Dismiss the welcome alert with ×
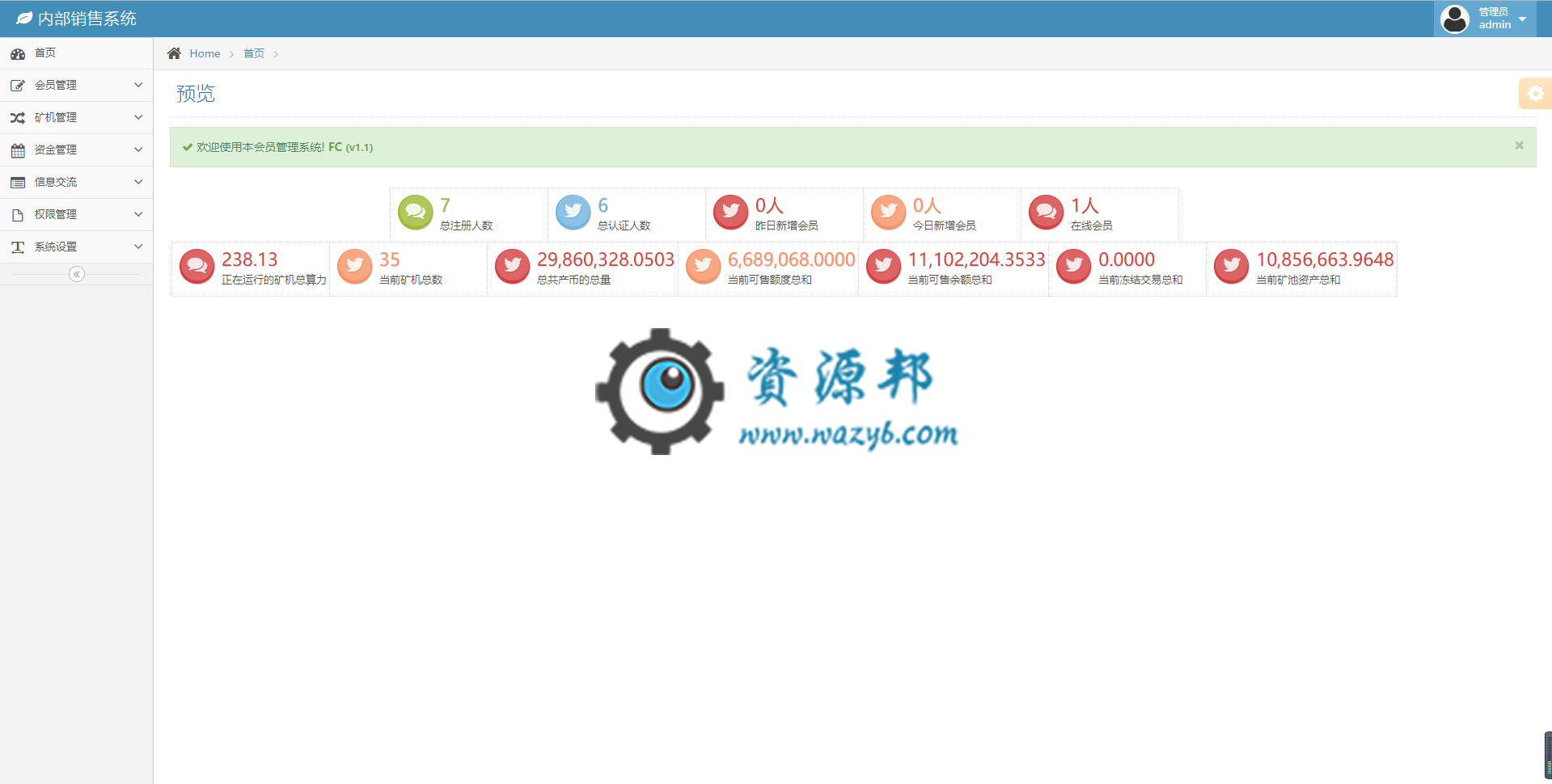Viewport: 1552px width, 784px height. (x=1519, y=145)
